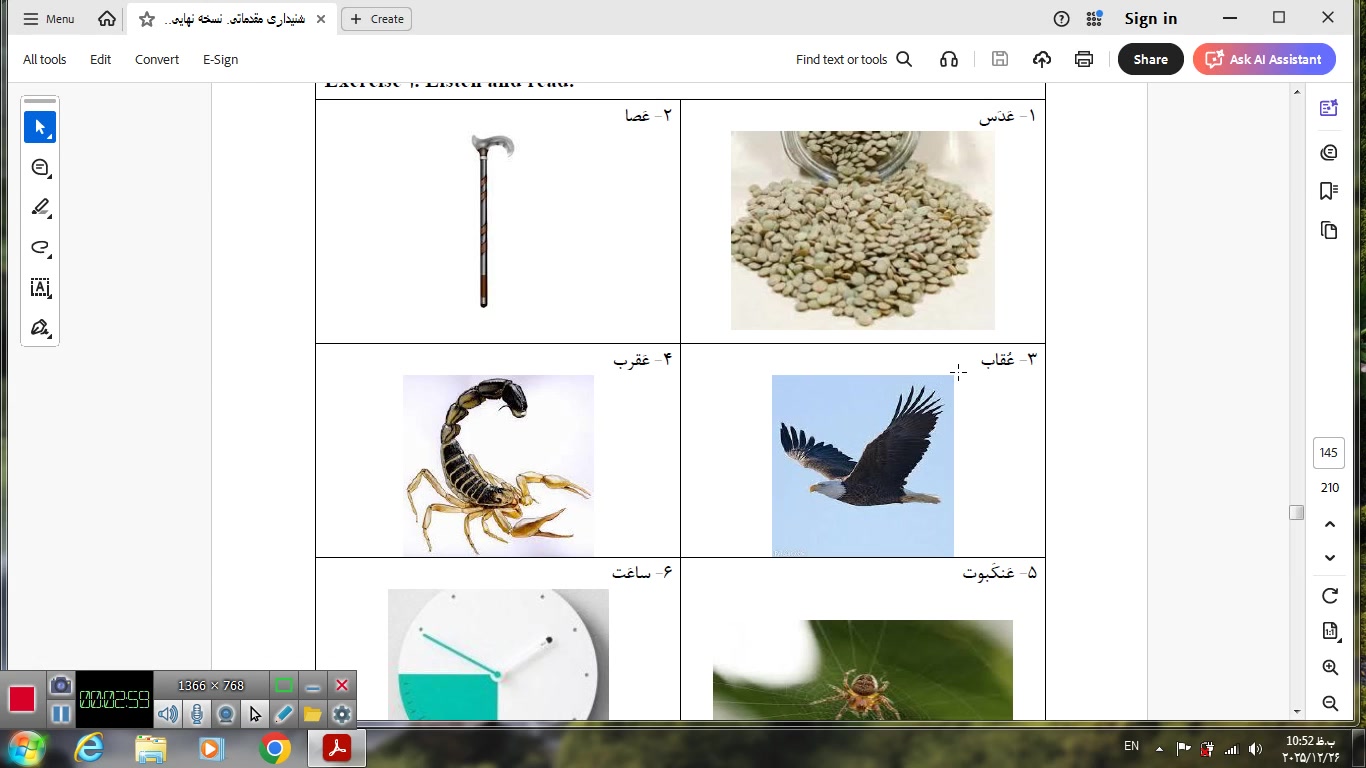Viewport: 1366px width, 768px height.
Task: Go to previous page chevron up
Action: tap(1329, 524)
